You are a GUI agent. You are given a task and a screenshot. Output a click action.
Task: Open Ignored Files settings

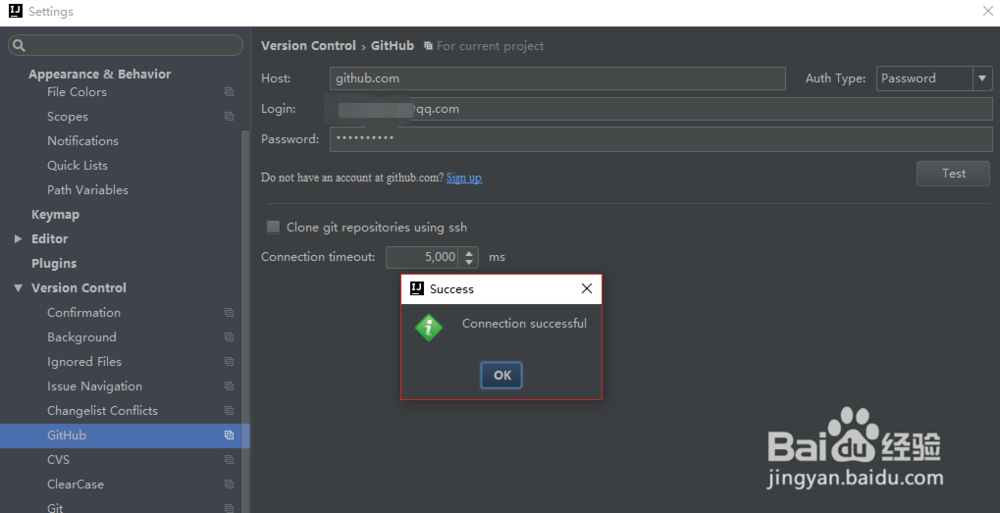click(84, 362)
